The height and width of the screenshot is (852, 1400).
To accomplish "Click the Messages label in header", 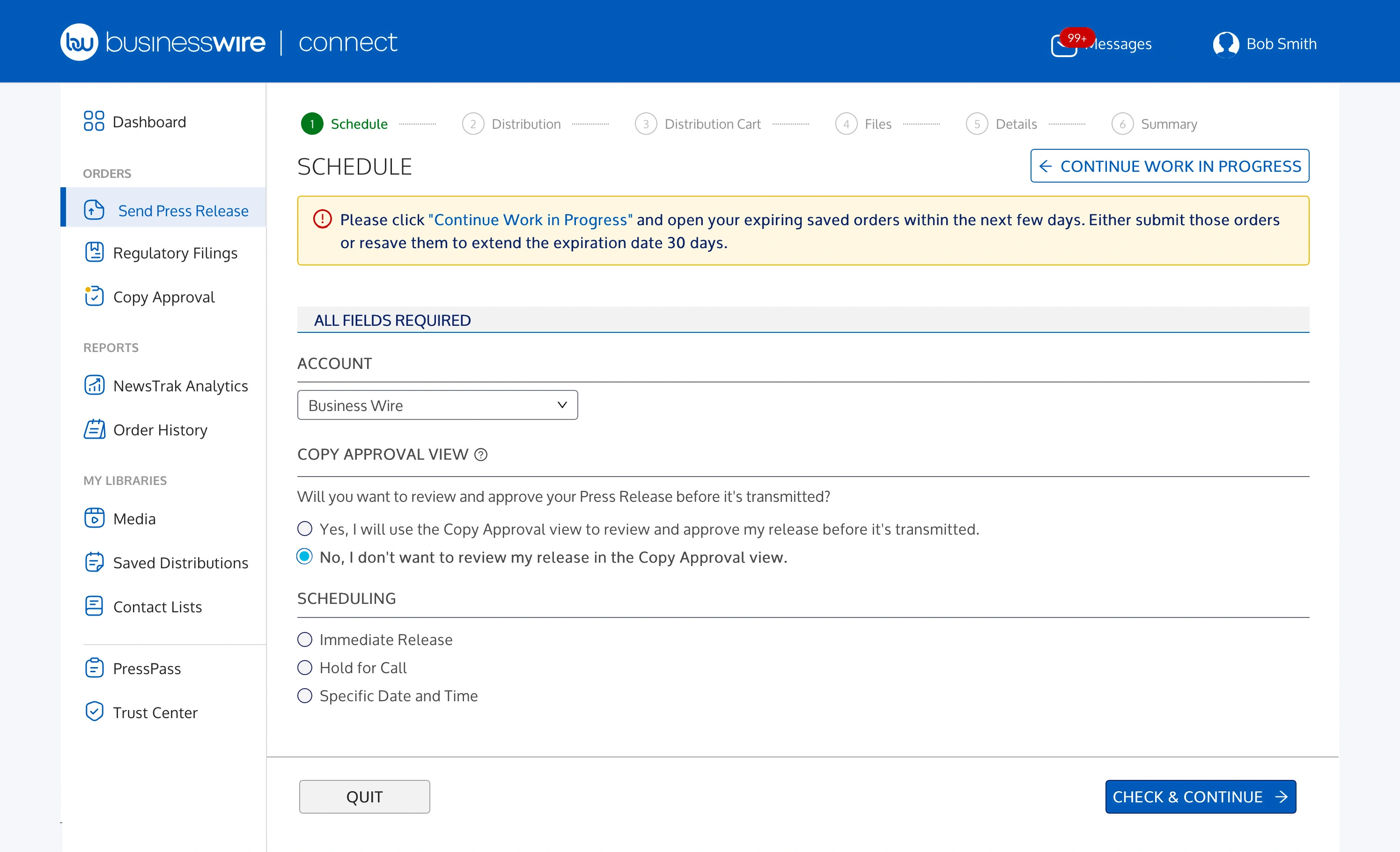I will coord(1118,44).
